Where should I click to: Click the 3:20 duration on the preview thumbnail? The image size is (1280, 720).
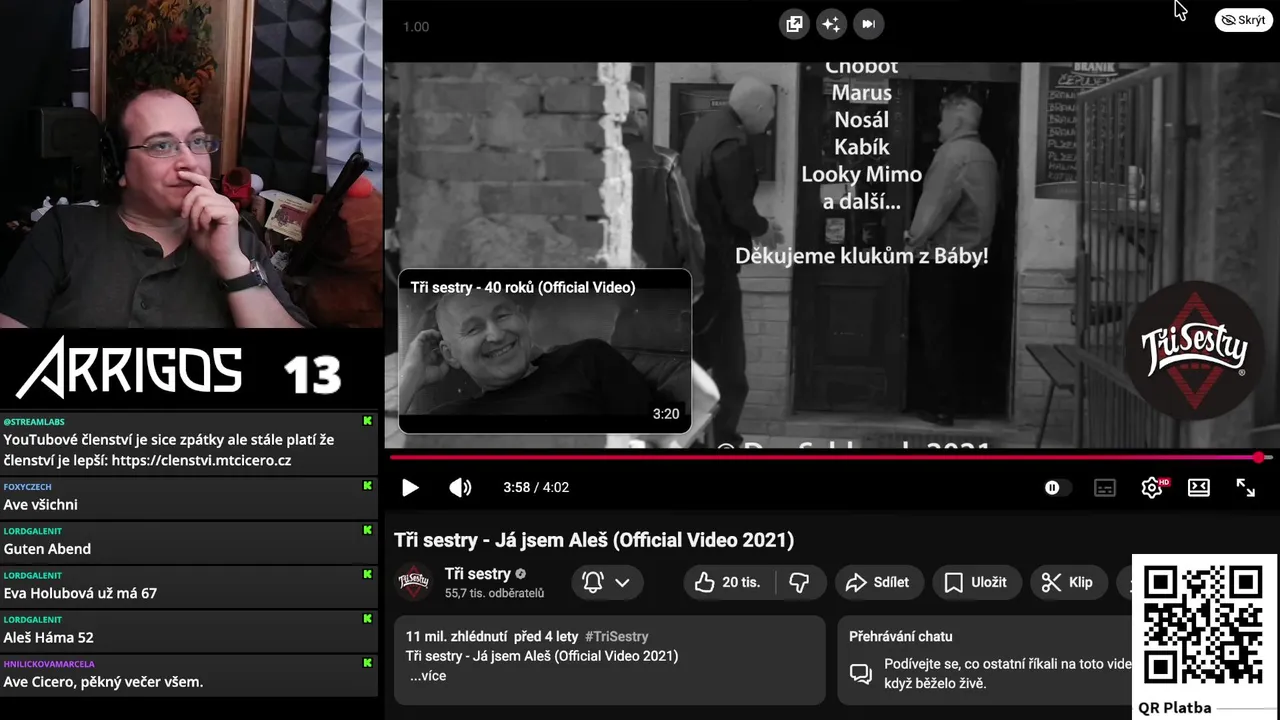click(666, 414)
